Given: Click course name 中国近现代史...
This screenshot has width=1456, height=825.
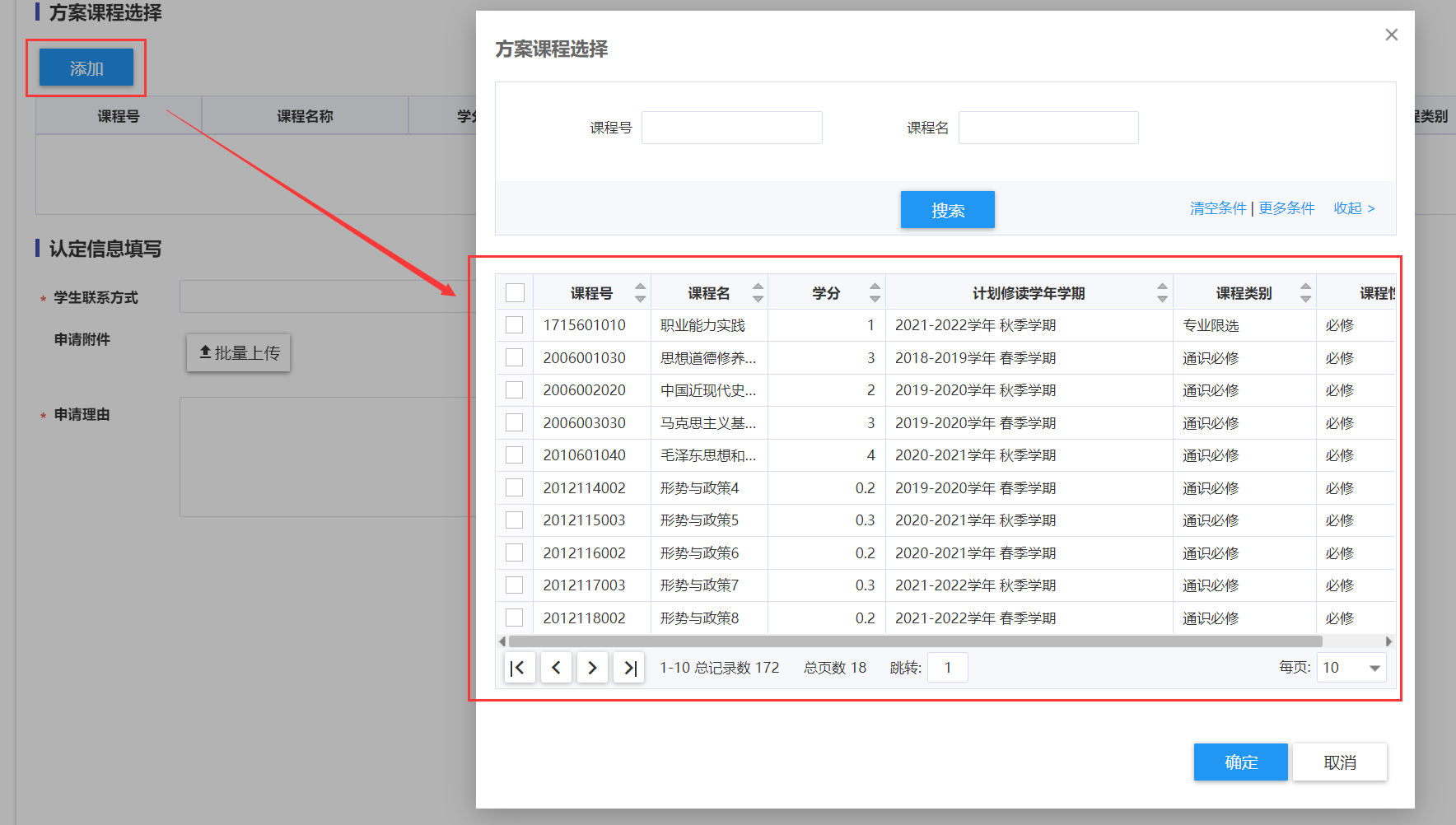Looking at the screenshot, I should (x=708, y=390).
